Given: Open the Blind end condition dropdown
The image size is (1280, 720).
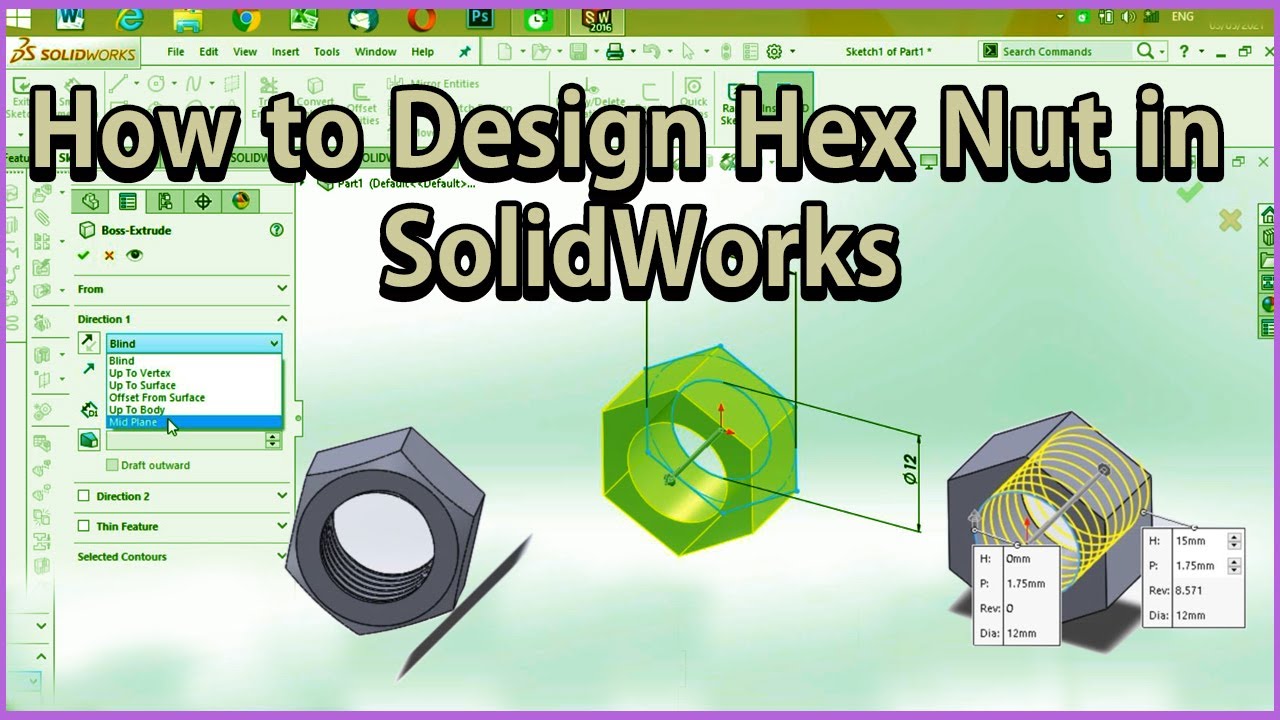Looking at the screenshot, I should pyautogui.click(x=194, y=343).
